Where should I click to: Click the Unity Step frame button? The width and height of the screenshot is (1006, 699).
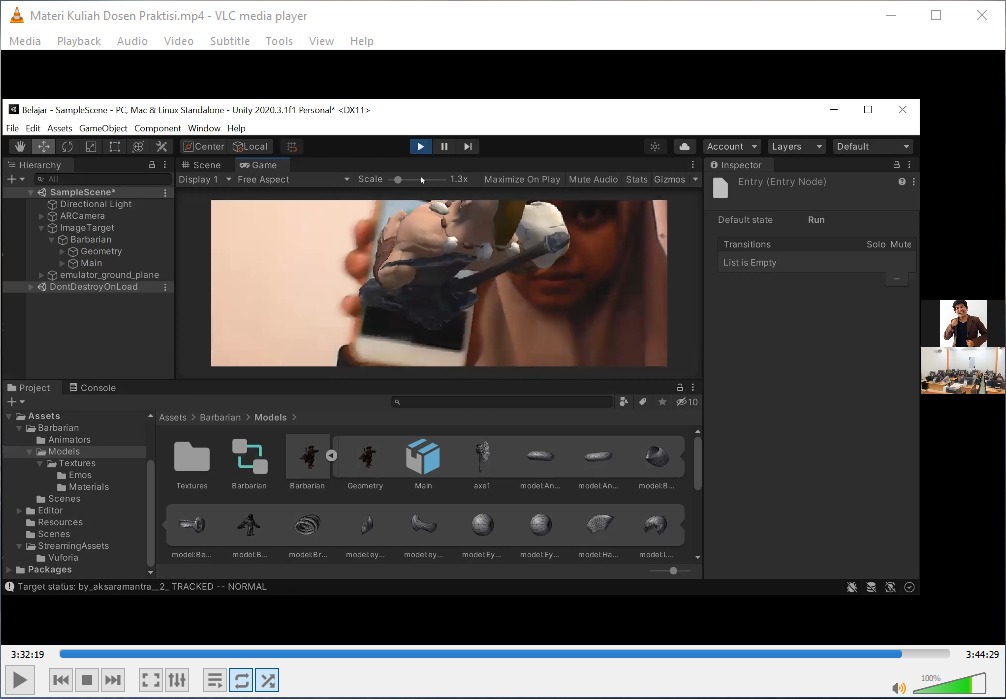pyautogui.click(x=468, y=146)
